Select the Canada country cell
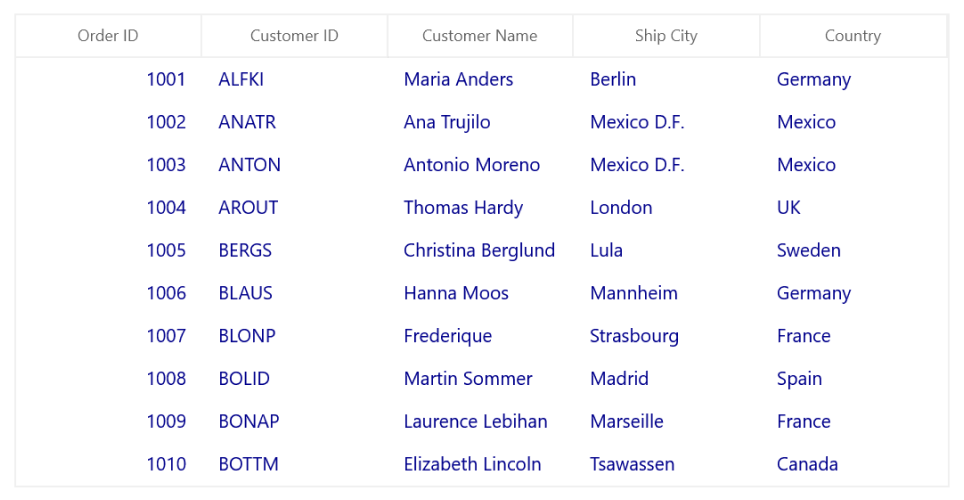Viewport: 964px width, 500px height. pos(807,464)
